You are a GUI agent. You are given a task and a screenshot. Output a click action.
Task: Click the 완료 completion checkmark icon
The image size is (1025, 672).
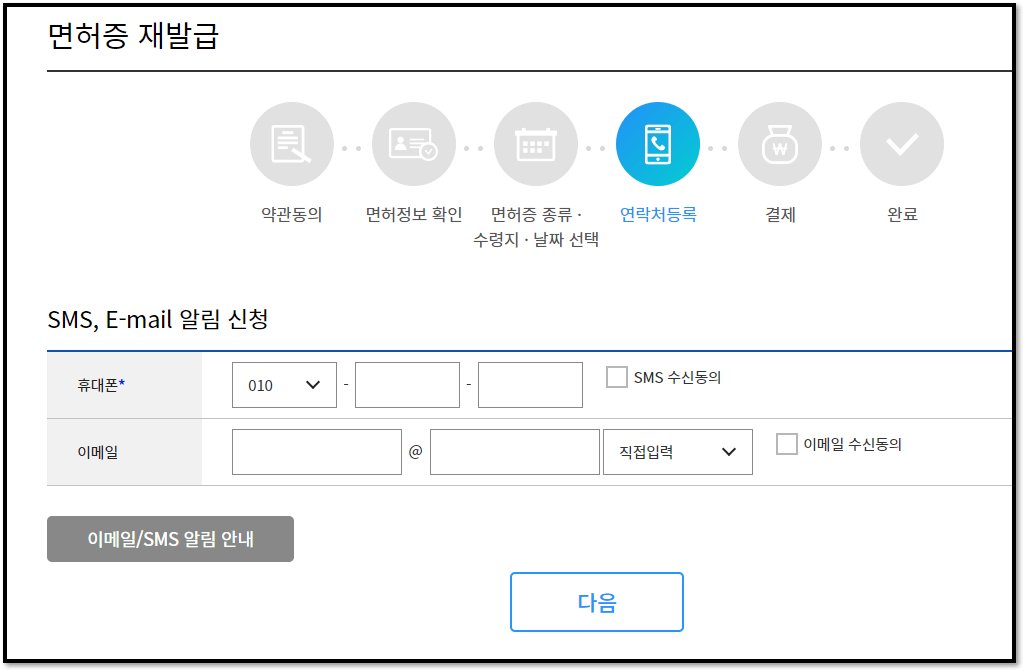[901, 143]
